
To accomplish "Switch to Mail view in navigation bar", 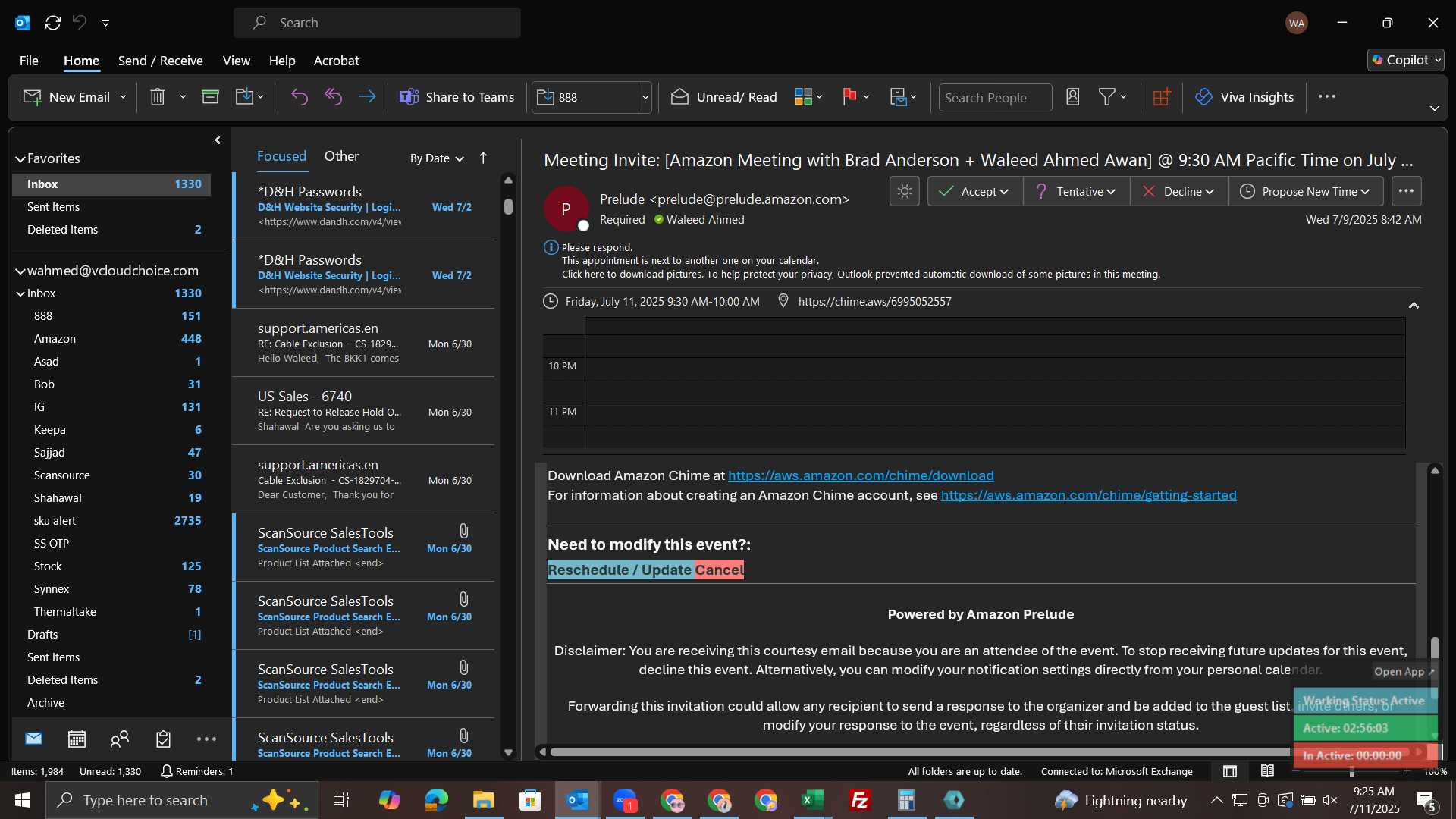I will [33, 739].
